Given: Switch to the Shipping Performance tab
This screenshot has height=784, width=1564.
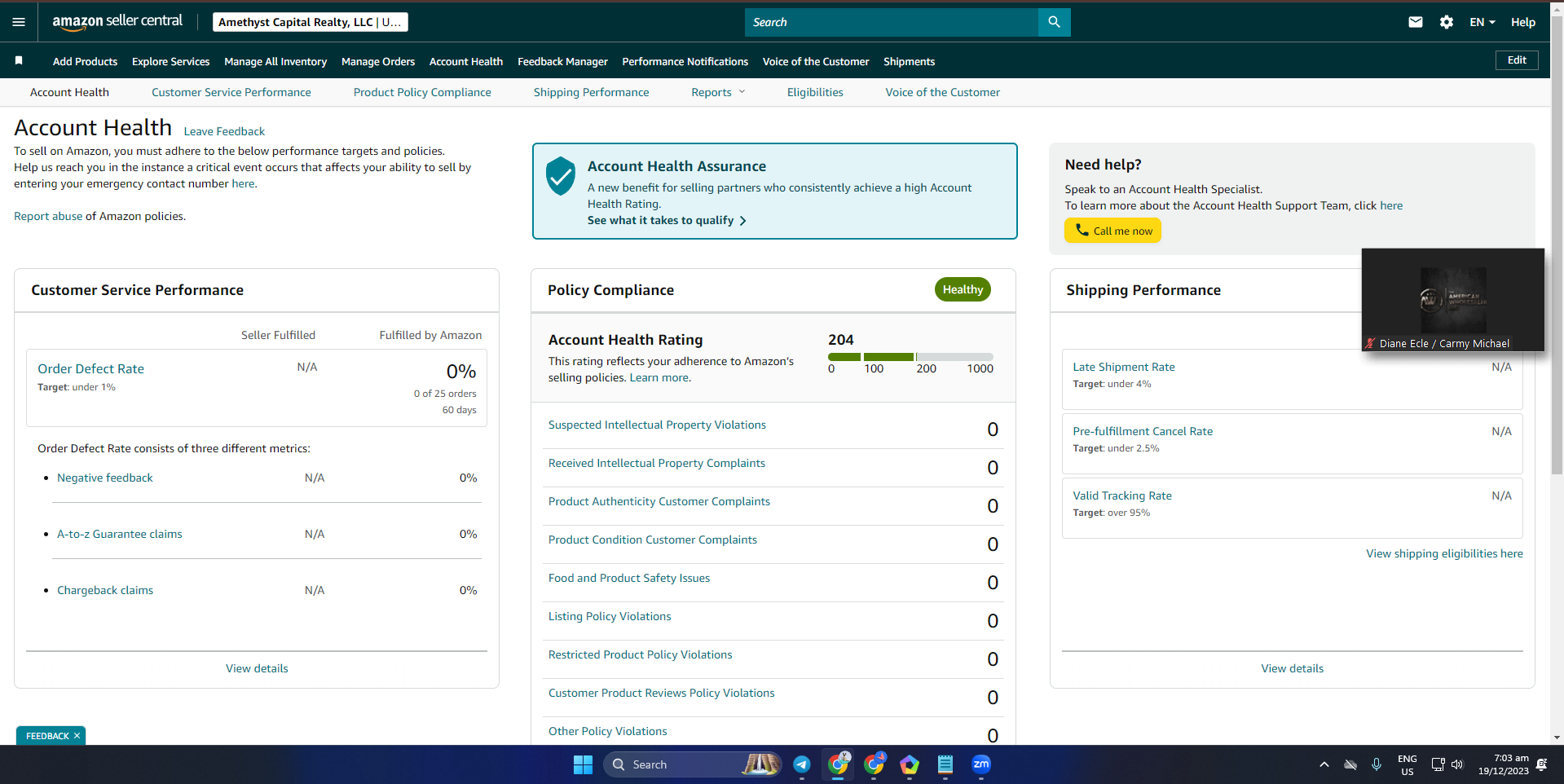Looking at the screenshot, I should pyautogui.click(x=592, y=92).
